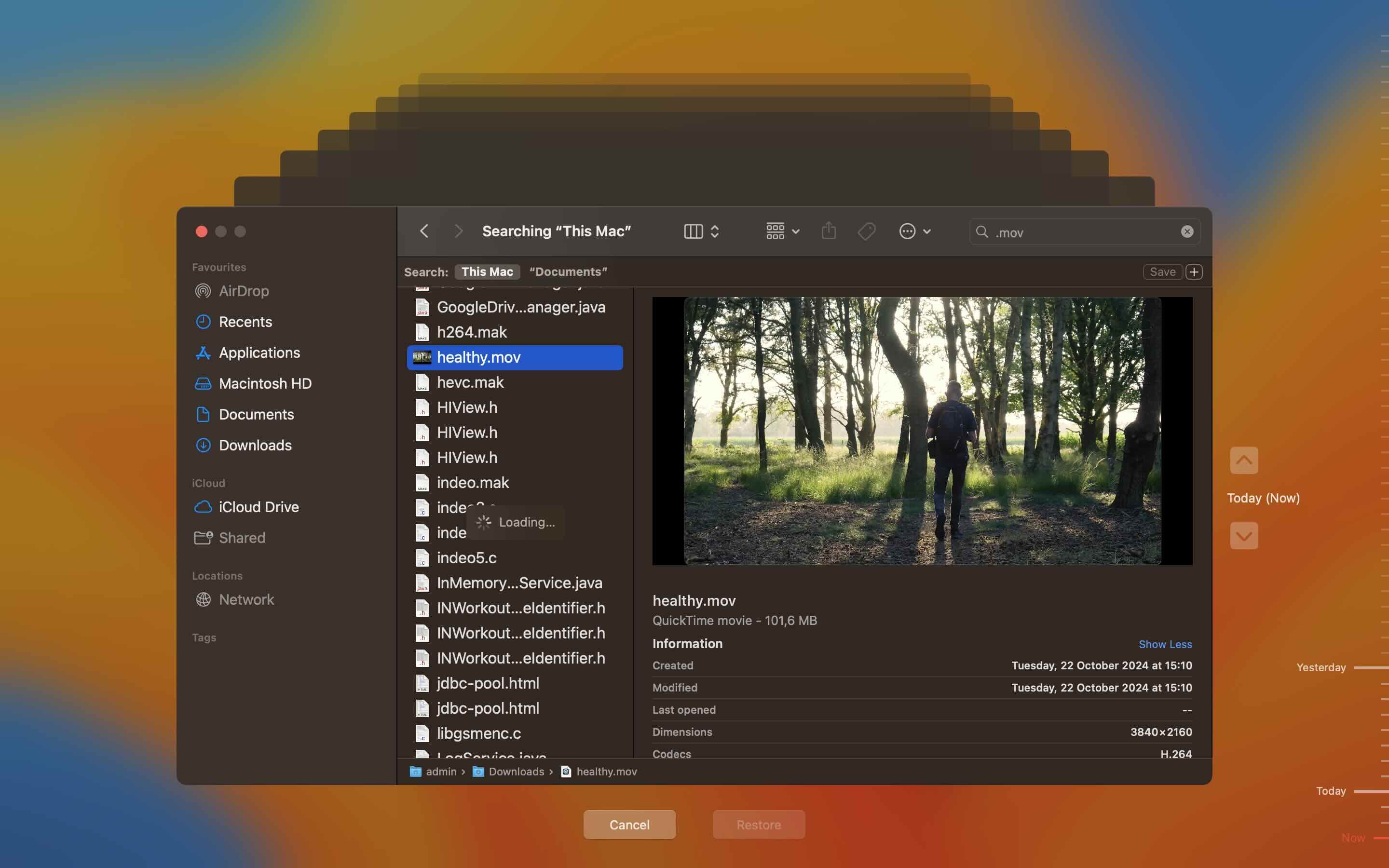The image size is (1389, 868).
Task: Open Documents in the sidebar
Action: [x=256, y=415]
